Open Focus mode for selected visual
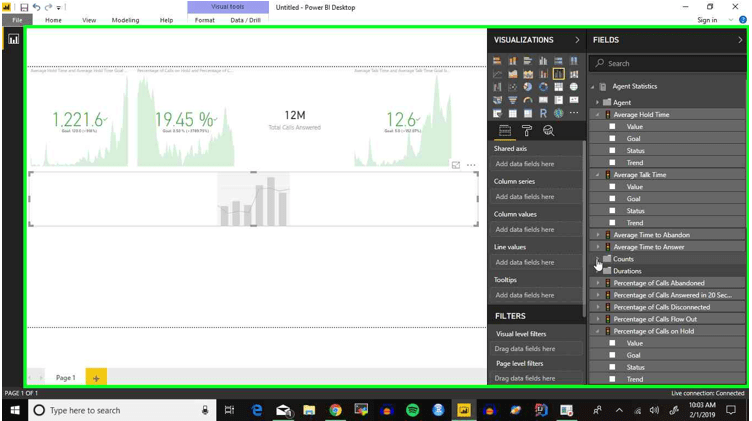 pyautogui.click(x=456, y=165)
